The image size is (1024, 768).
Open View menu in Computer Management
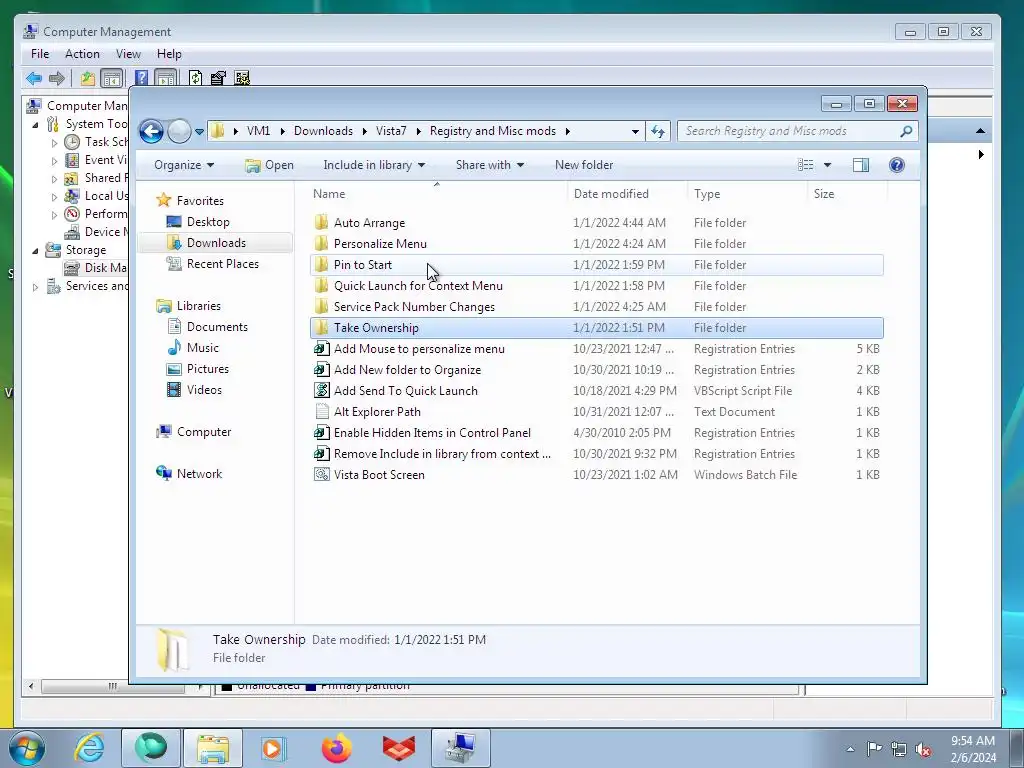coord(128,54)
